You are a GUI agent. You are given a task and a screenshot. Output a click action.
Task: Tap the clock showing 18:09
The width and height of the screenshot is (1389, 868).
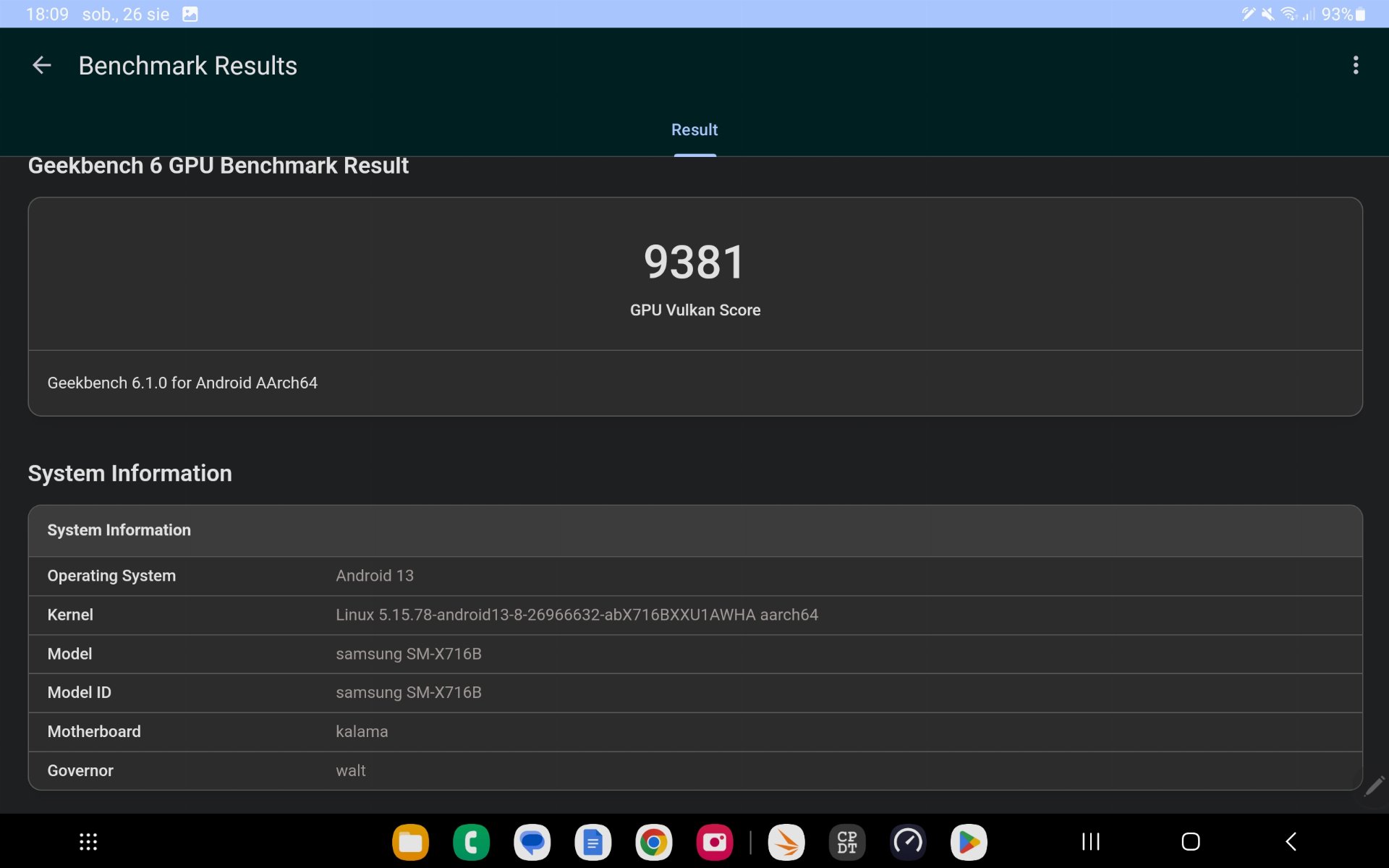click(x=47, y=14)
